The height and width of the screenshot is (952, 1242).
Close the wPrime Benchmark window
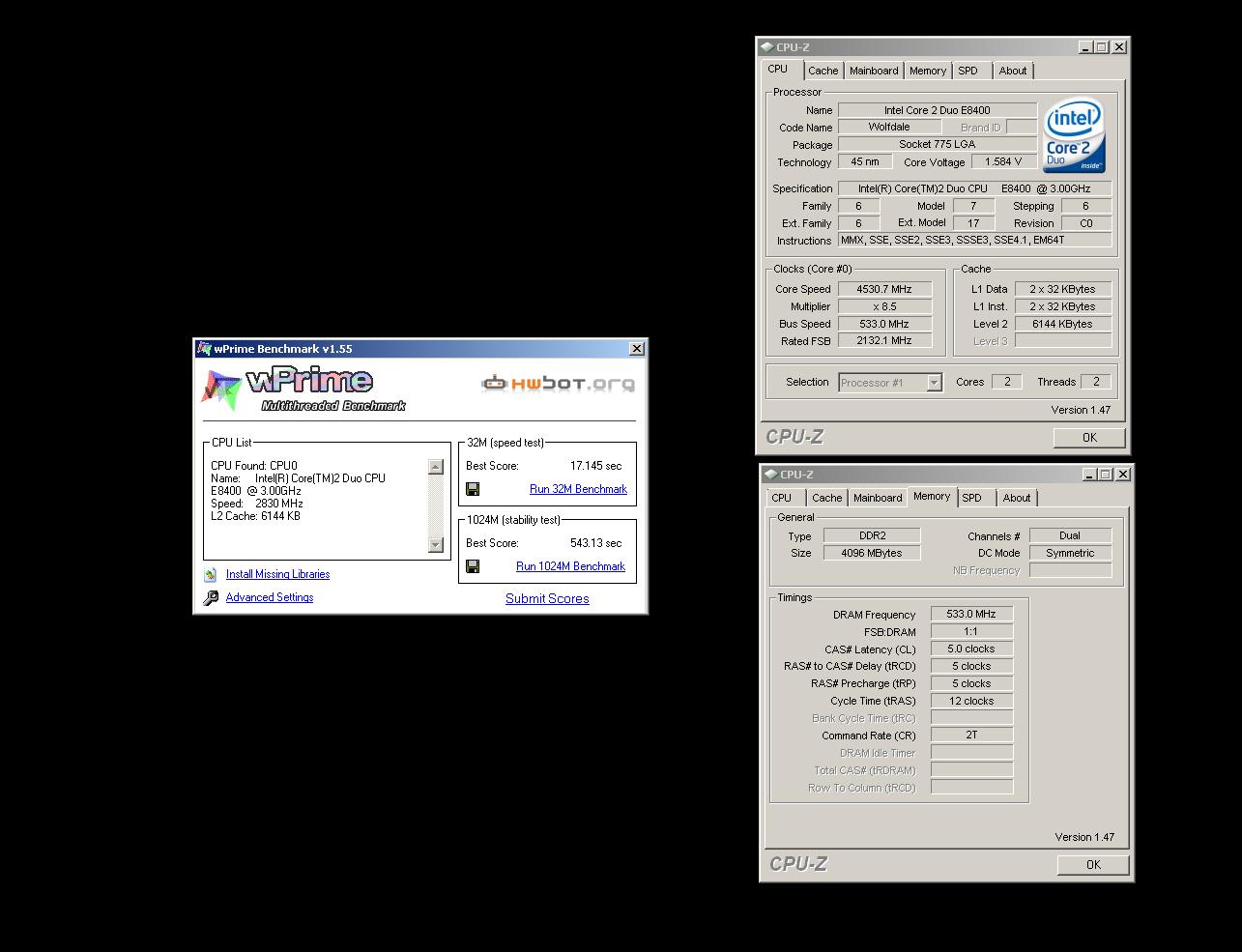tap(637, 349)
